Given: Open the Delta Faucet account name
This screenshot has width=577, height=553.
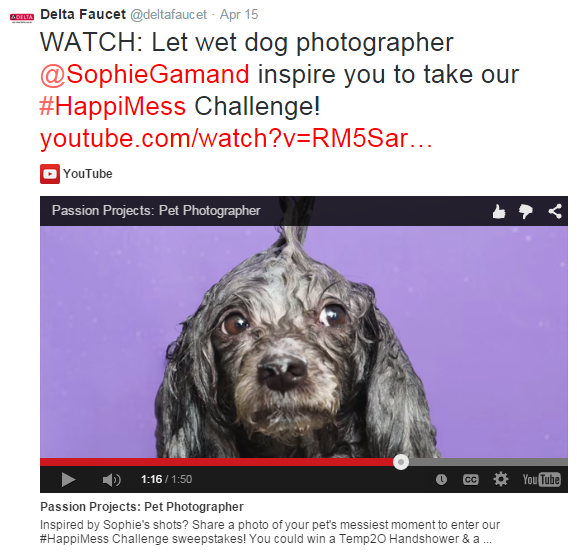Looking at the screenshot, I should click(83, 14).
